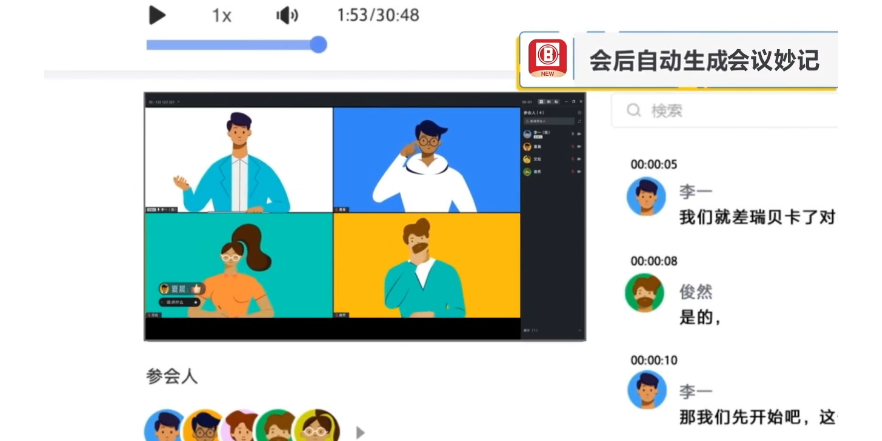This screenshot has height=441, width=882.
Task: Click the glasses-wearing last participant avatar
Action: point(317,428)
